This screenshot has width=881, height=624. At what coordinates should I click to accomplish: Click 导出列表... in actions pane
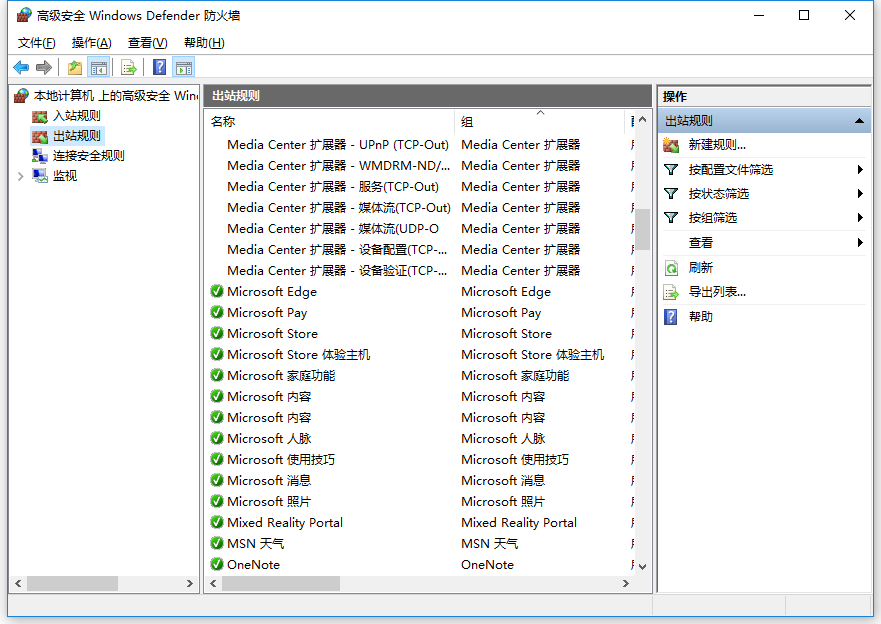click(x=717, y=292)
